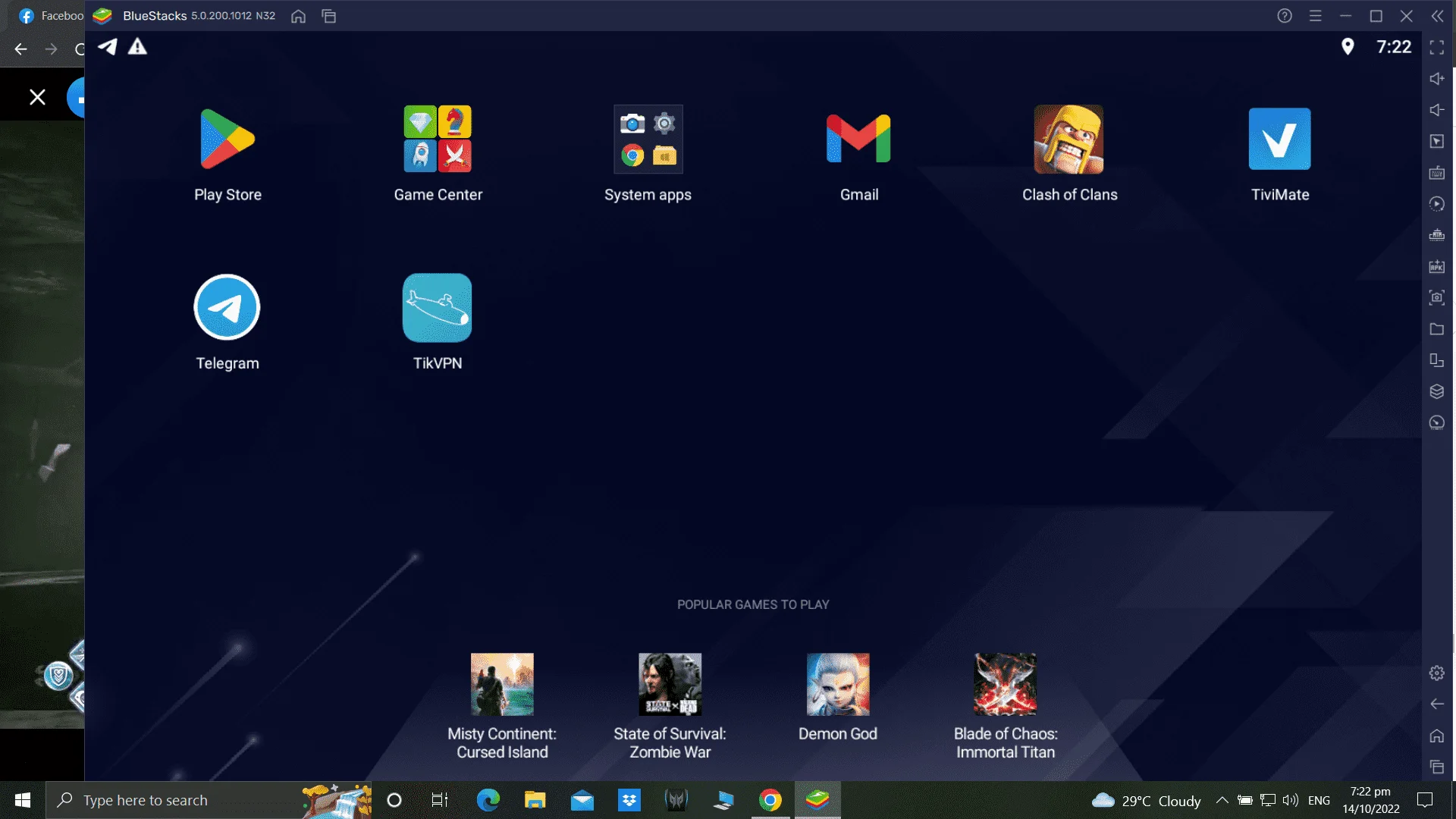Open the multi-instance window icon in title bar
The width and height of the screenshot is (1456, 819).
tap(329, 16)
